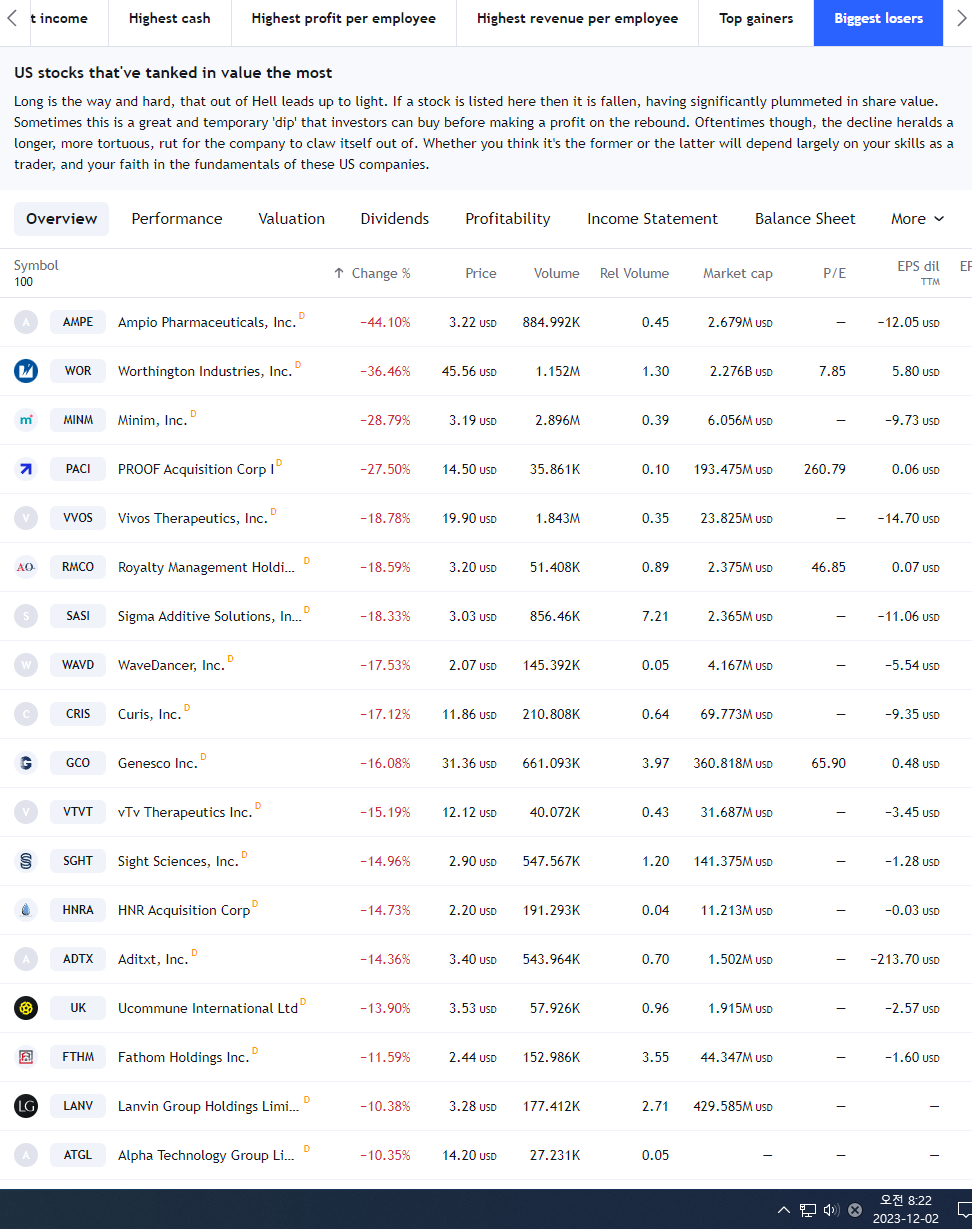The width and height of the screenshot is (972, 1229).
Task: Open the taskbar network icon
Action: pyautogui.click(x=808, y=1210)
